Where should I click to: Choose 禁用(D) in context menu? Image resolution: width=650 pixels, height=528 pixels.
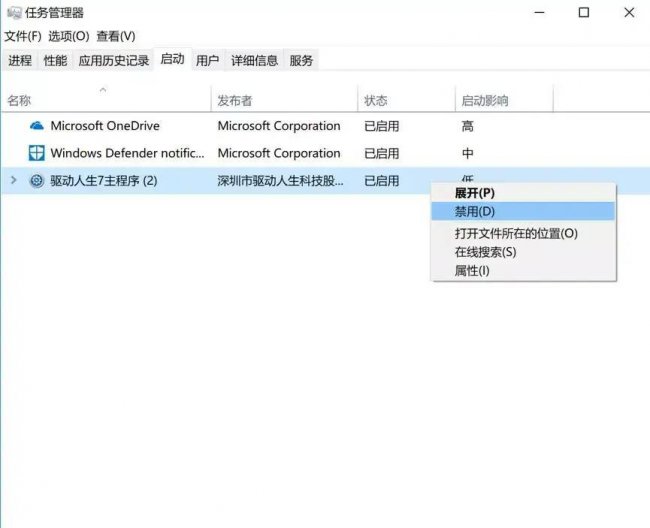[x=523, y=211]
